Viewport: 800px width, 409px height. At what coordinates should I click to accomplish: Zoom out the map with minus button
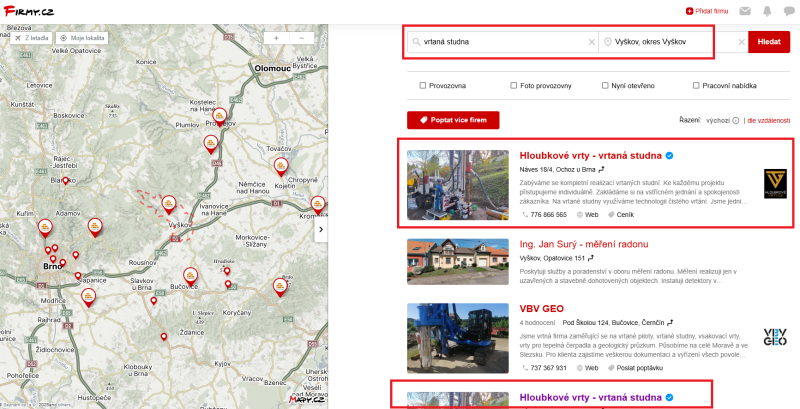(x=302, y=38)
